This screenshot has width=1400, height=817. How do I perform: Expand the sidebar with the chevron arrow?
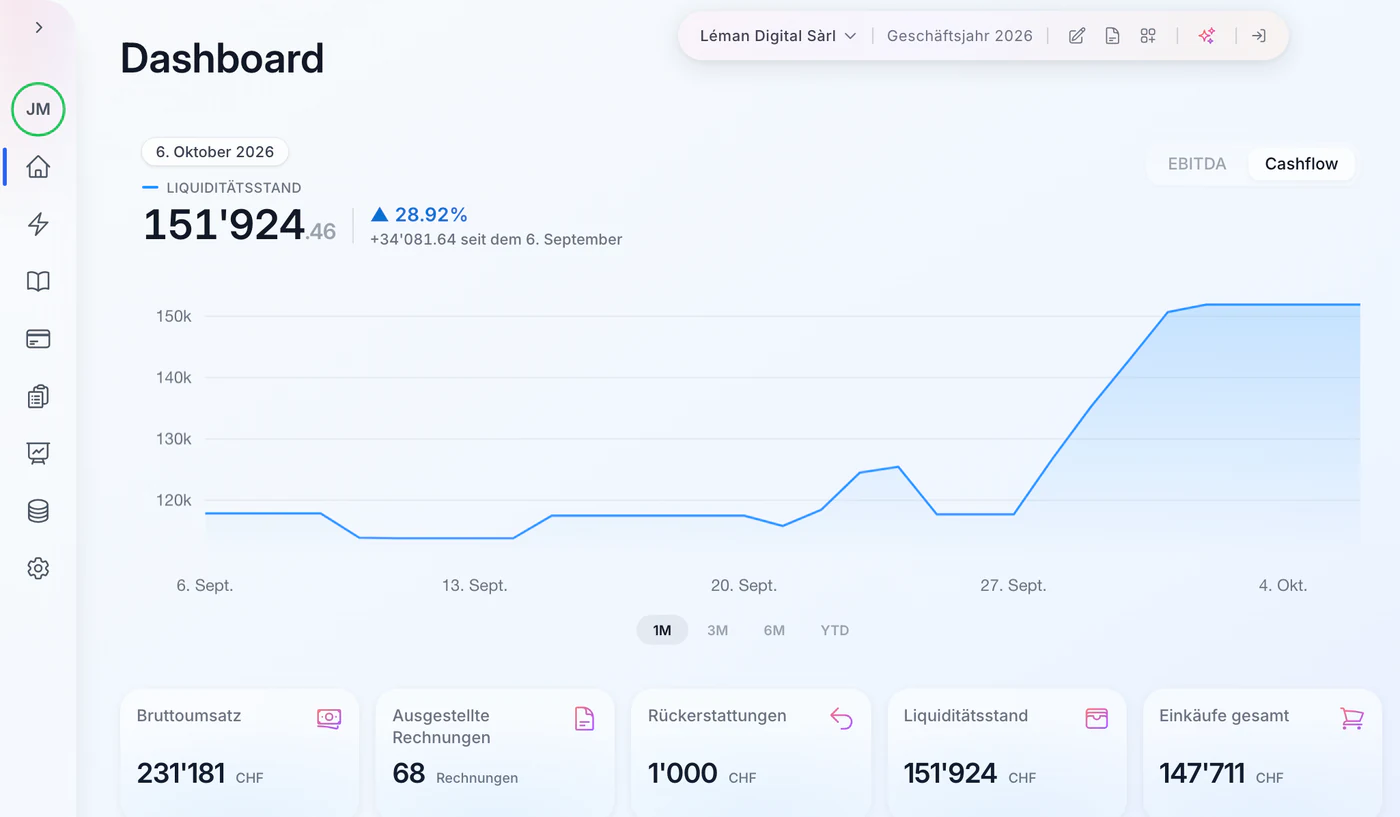click(x=39, y=28)
